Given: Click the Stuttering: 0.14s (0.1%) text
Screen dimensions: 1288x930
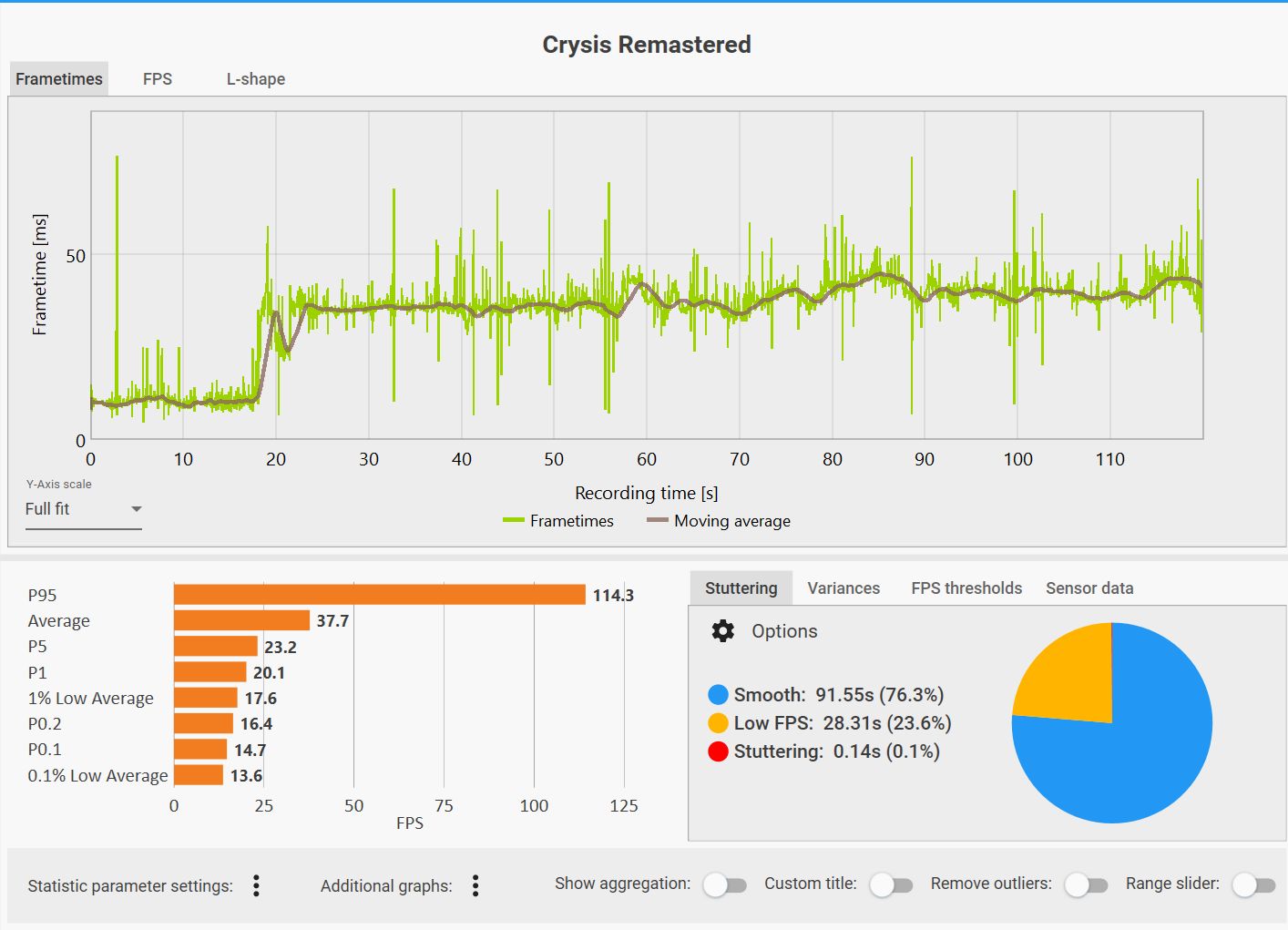Looking at the screenshot, I should tap(837, 751).
